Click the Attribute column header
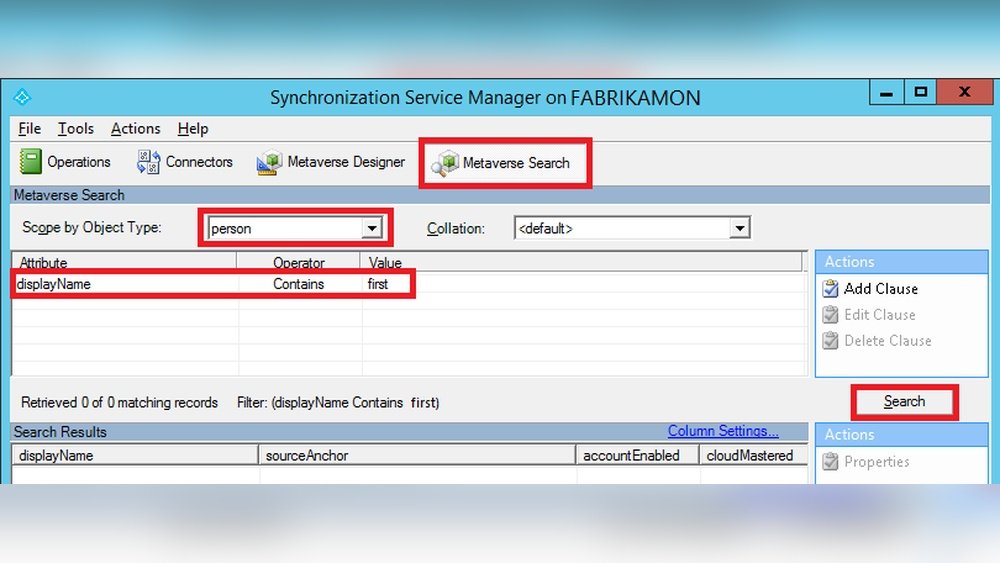This screenshot has width=1000, height=563. click(125, 262)
